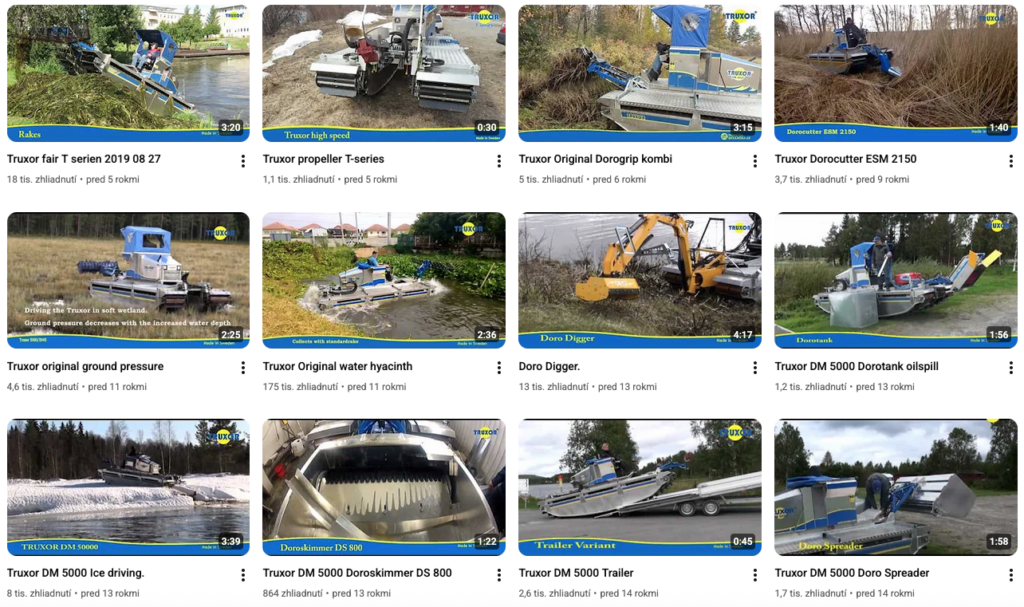Click options icon next to Doro Digger

coord(755,368)
